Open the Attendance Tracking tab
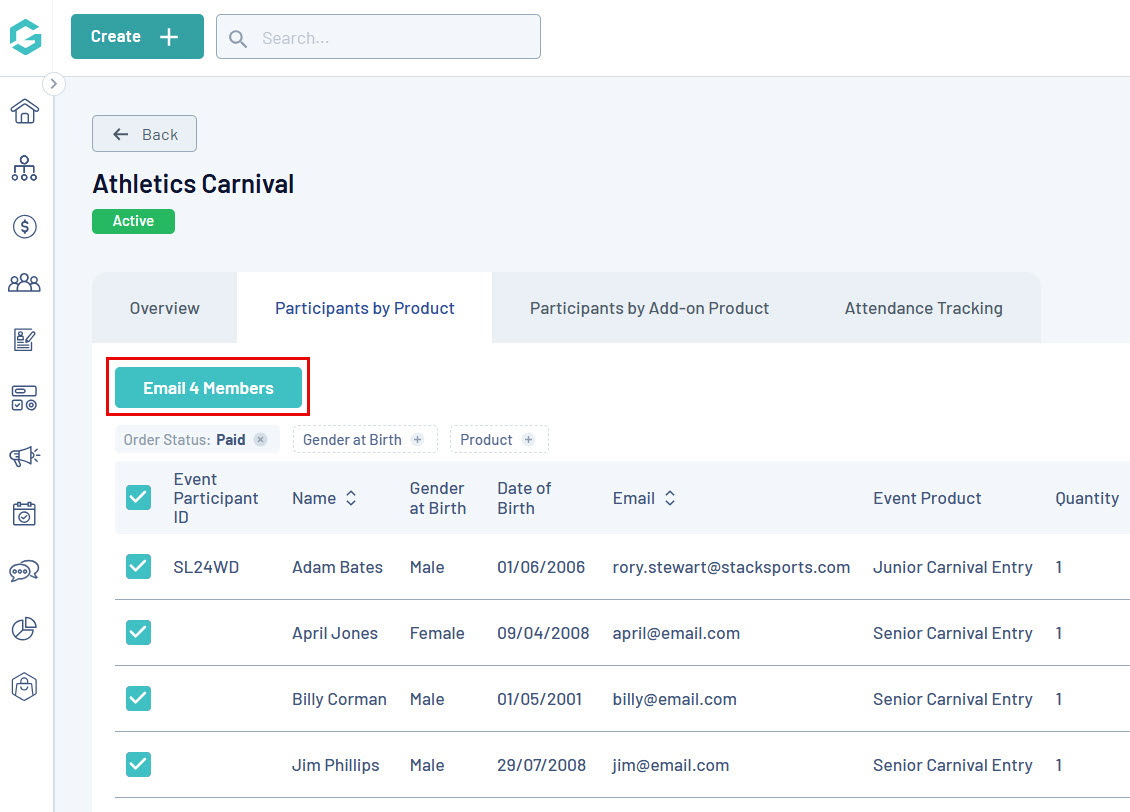This screenshot has height=812, width=1130. [923, 308]
